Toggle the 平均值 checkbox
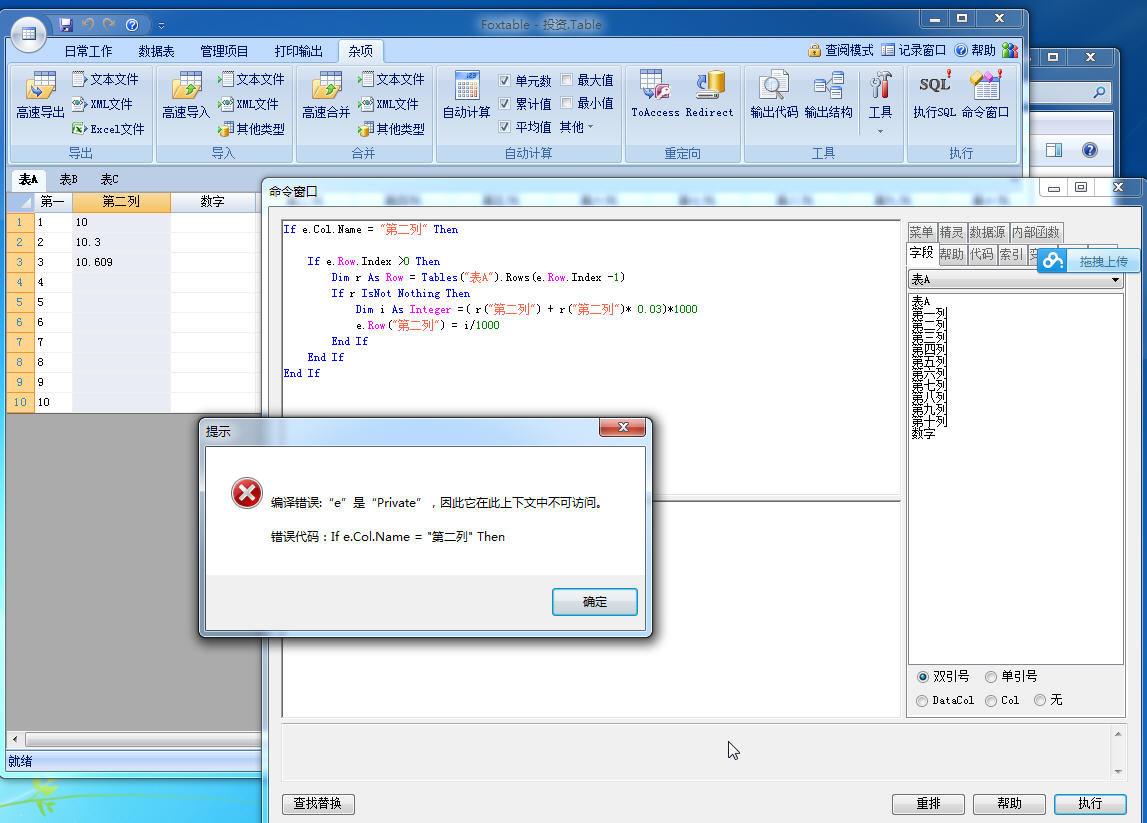The image size is (1147, 823). (504, 127)
